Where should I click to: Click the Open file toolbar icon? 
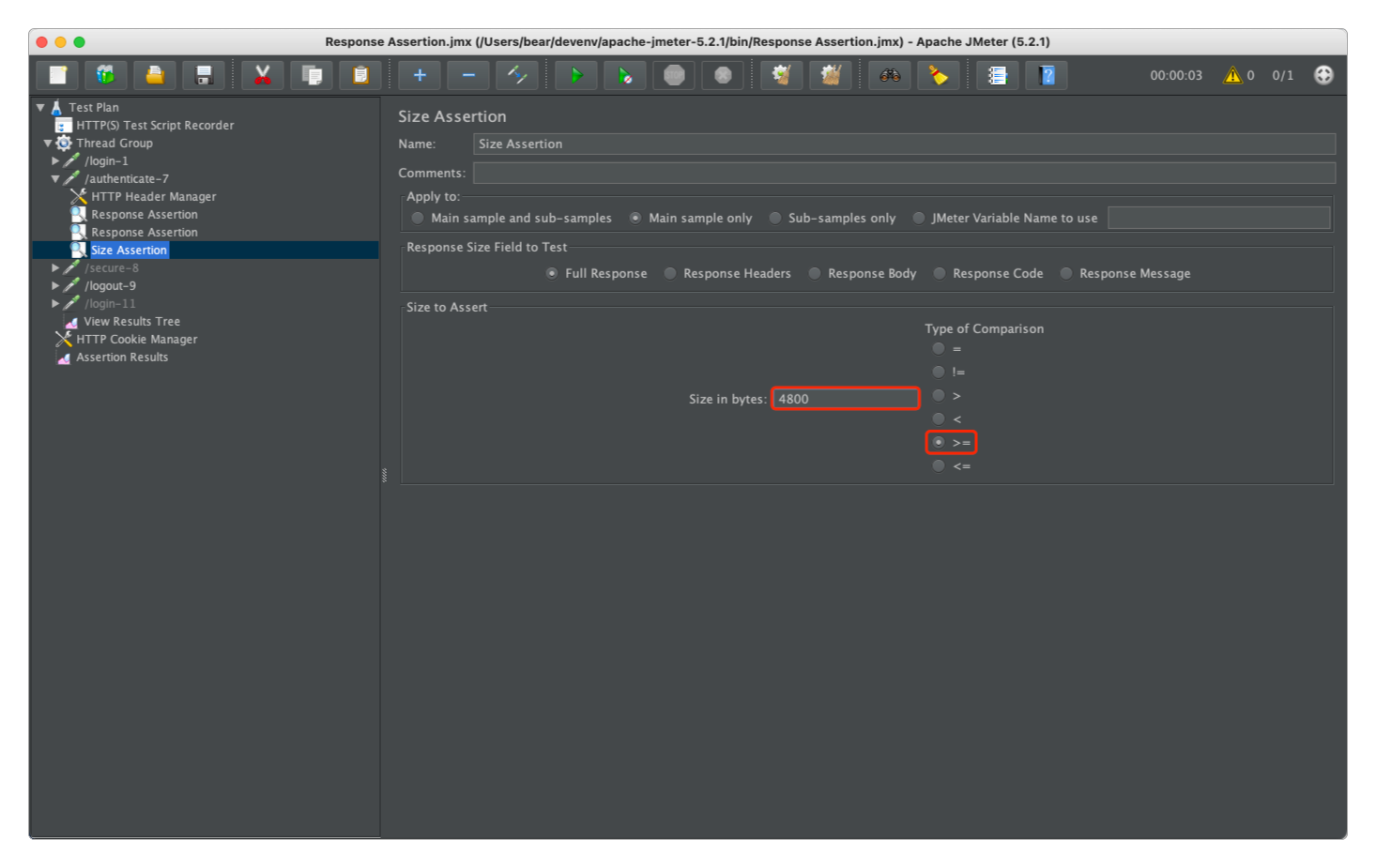[155, 75]
